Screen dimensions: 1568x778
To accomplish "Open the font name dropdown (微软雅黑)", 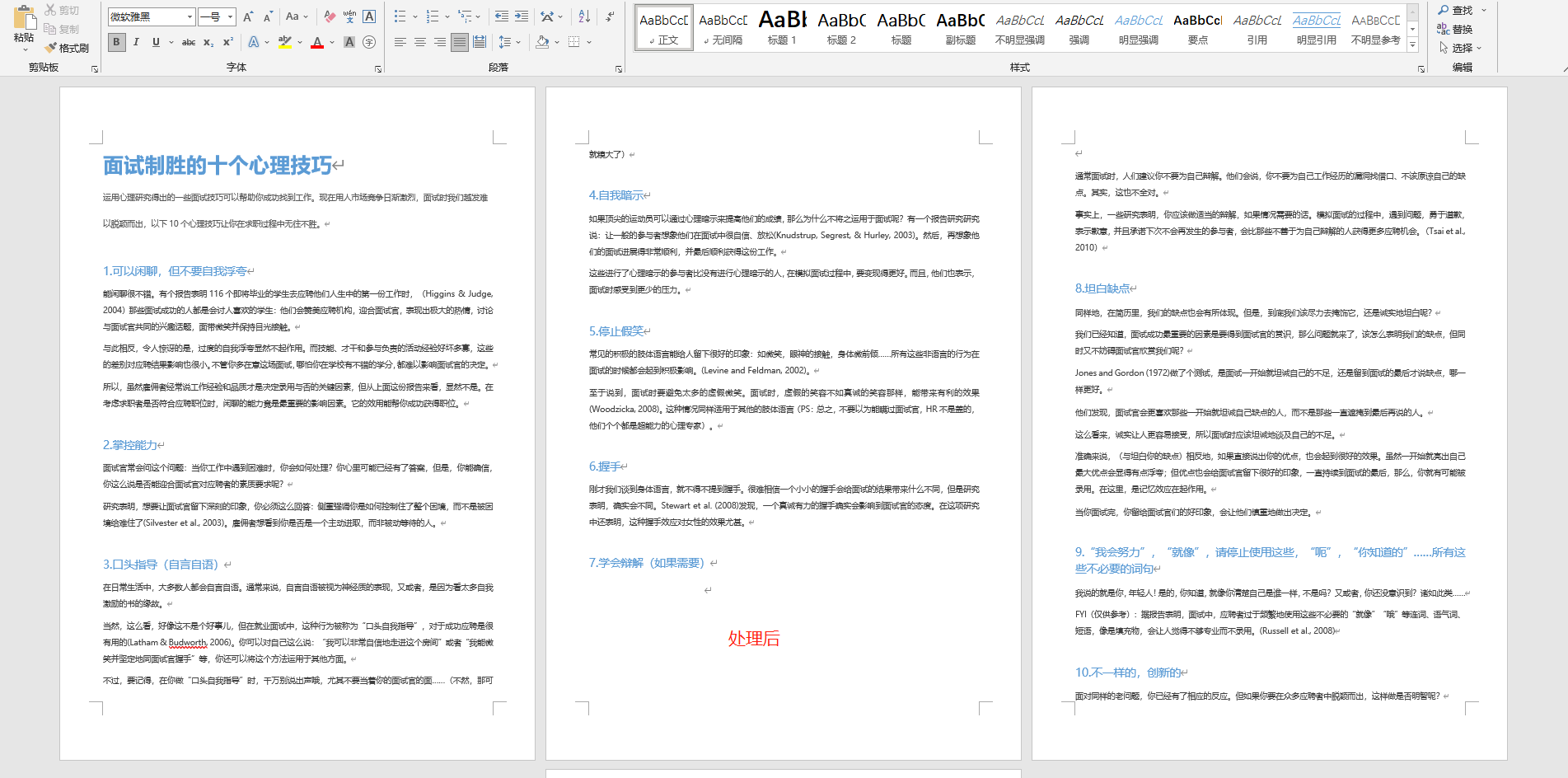I will click(190, 16).
